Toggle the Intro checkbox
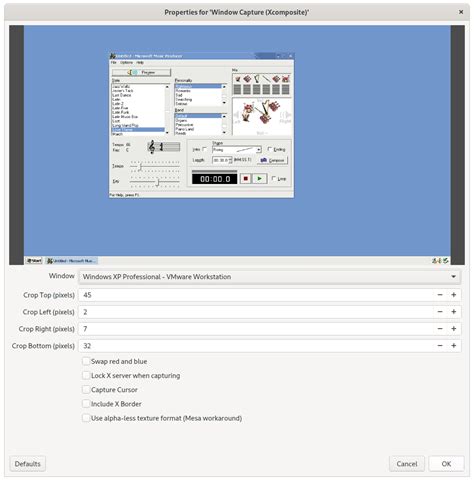Screen dimensions: 474x481 (205, 149)
